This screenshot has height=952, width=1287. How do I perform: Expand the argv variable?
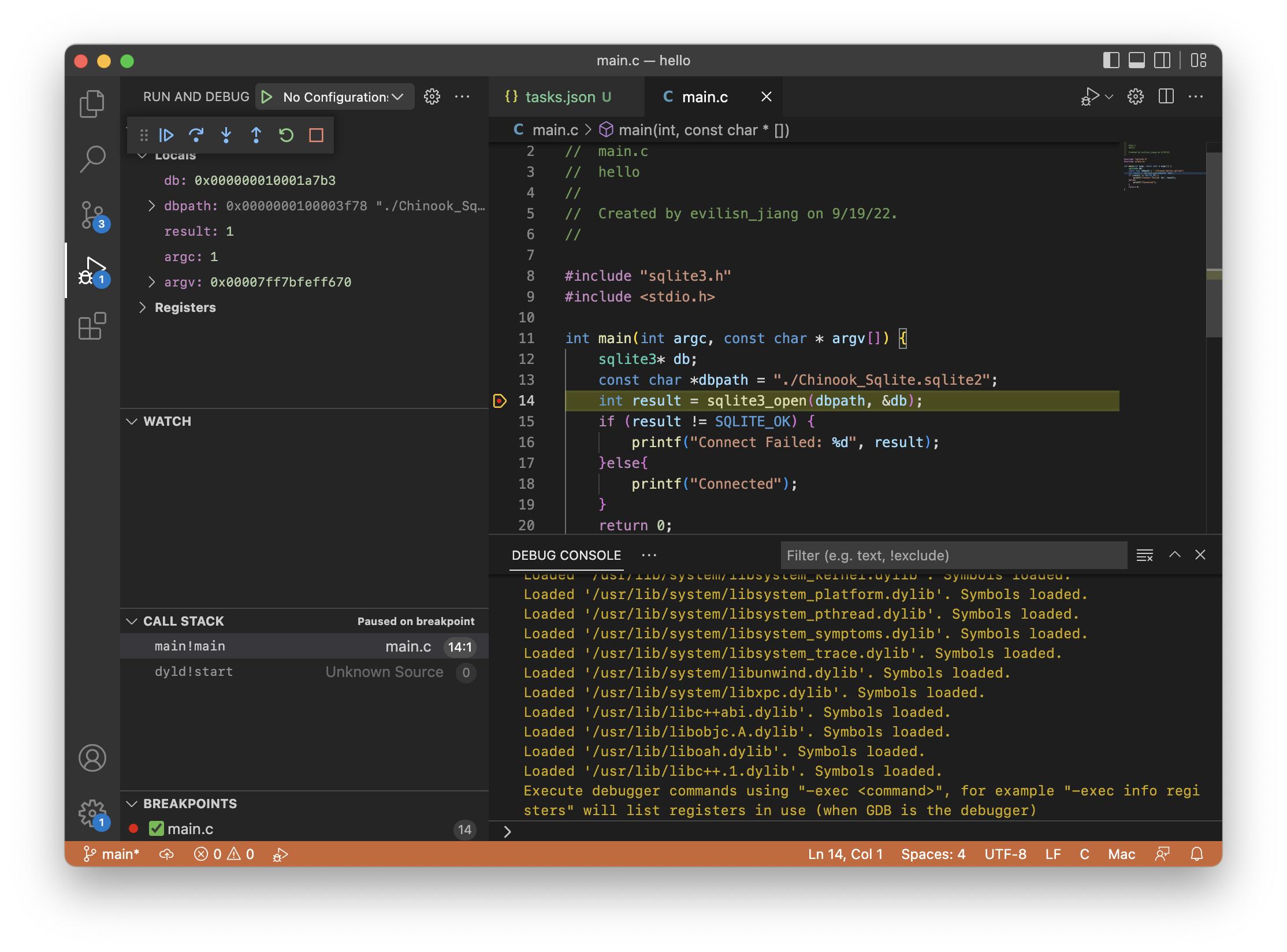(x=151, y=282)
